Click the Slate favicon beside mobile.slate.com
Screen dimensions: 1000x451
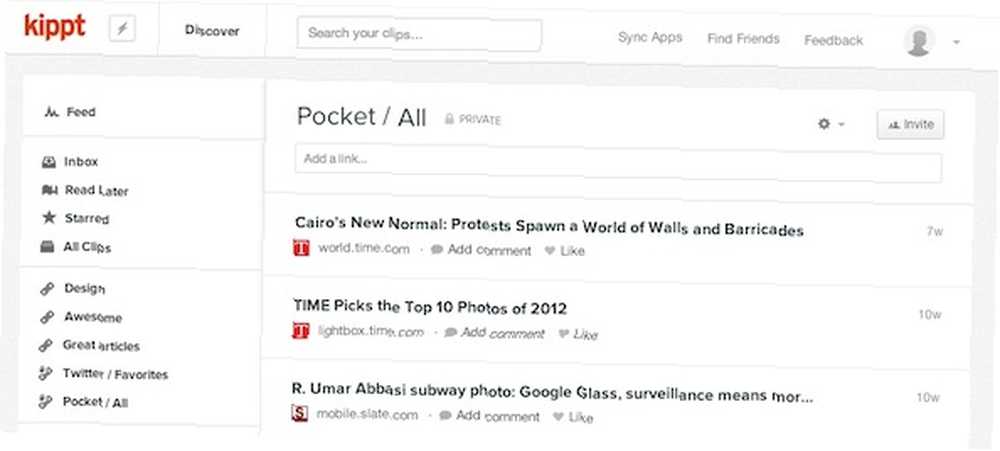tap(300, 413)
